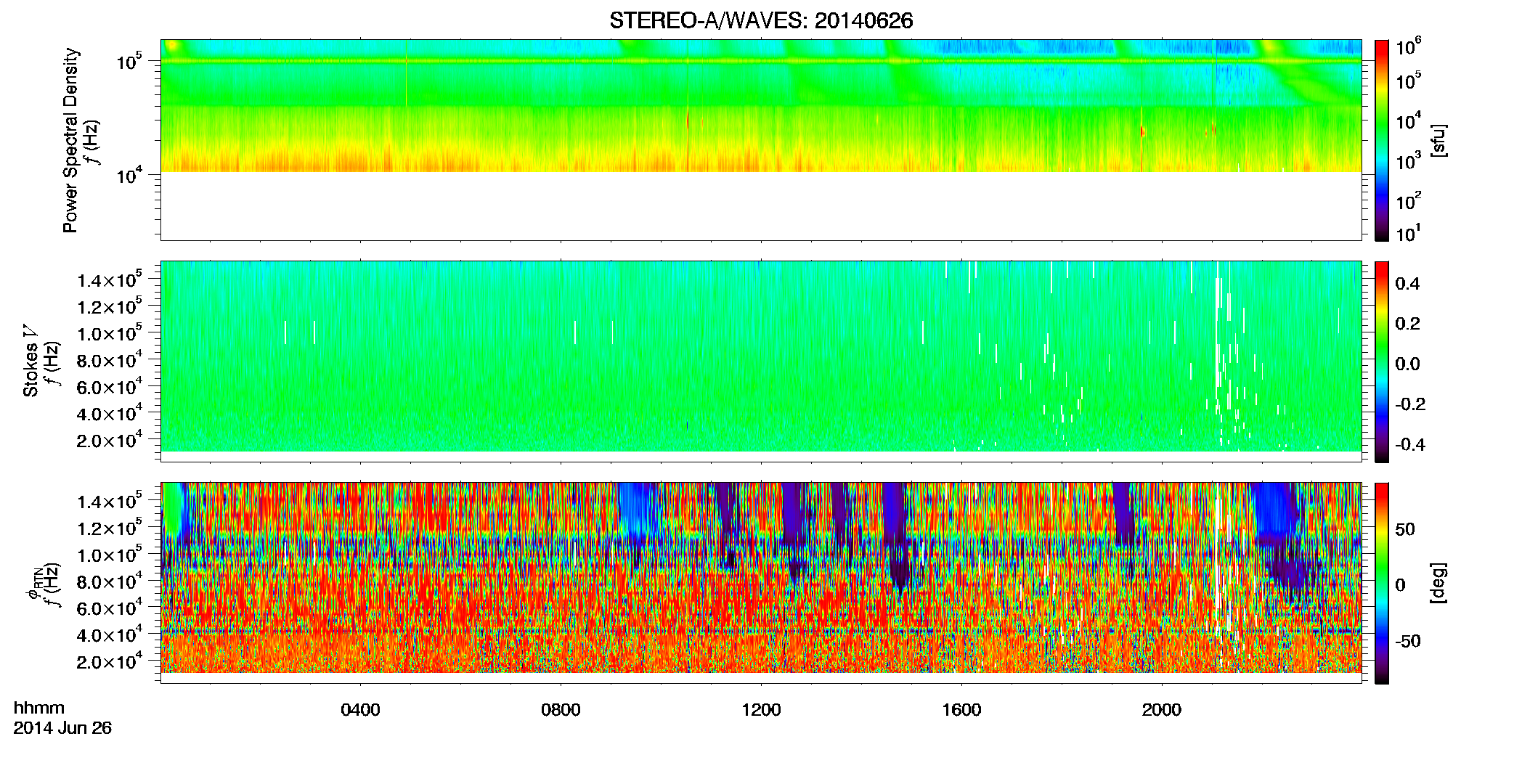The height and width of the screenshot is (784, 1522).
Task: Click the -0.4 label on Stokes colorbar
Action: [1410, 444]
